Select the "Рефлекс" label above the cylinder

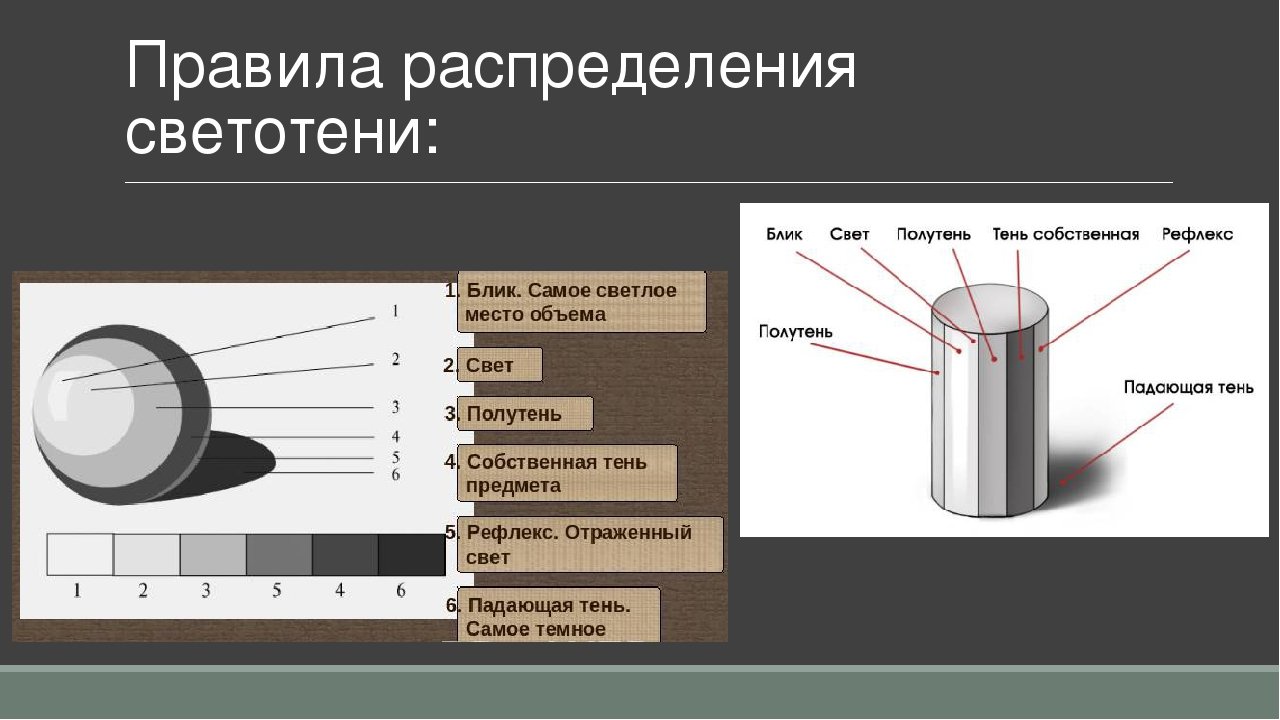1197,234
